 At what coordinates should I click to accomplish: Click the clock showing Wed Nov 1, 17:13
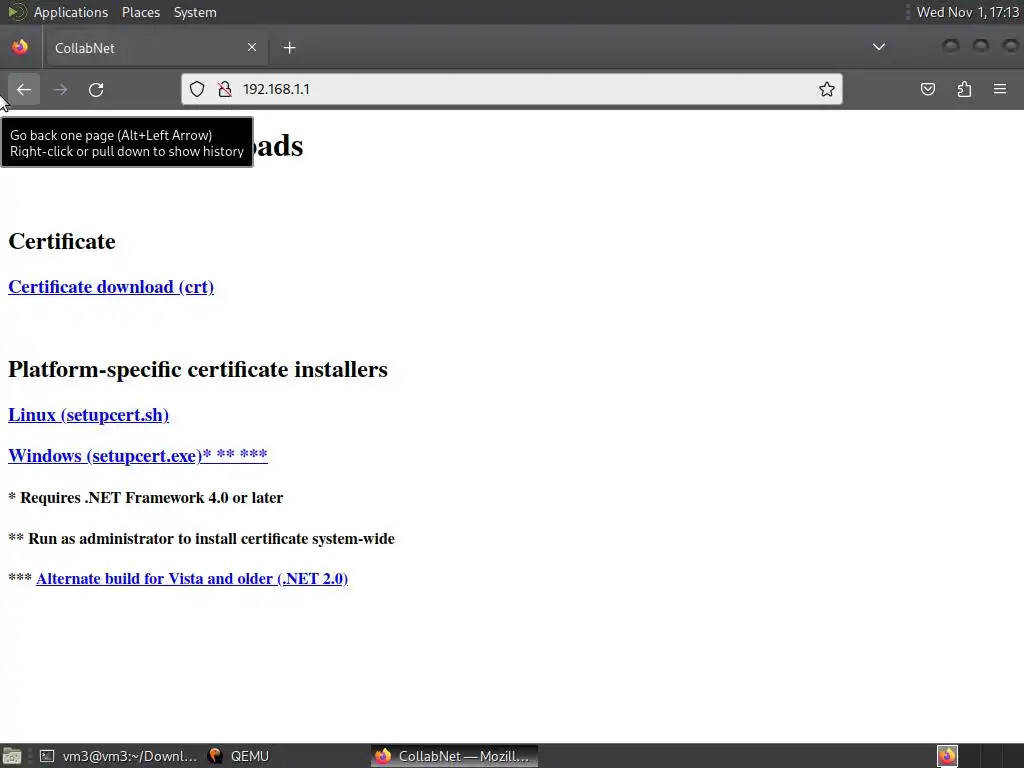click(967, 12)
